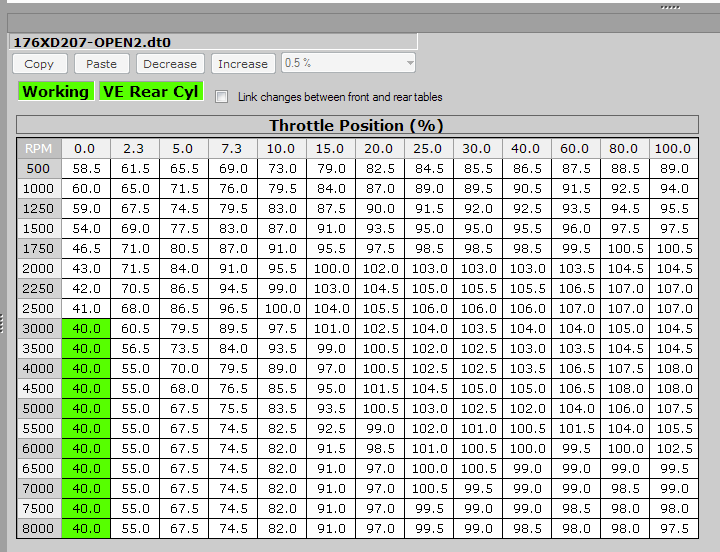This screenshot has width=720, height=552.
Task: Open the 0.5 % step dropdown
Action: coord(349,63)
